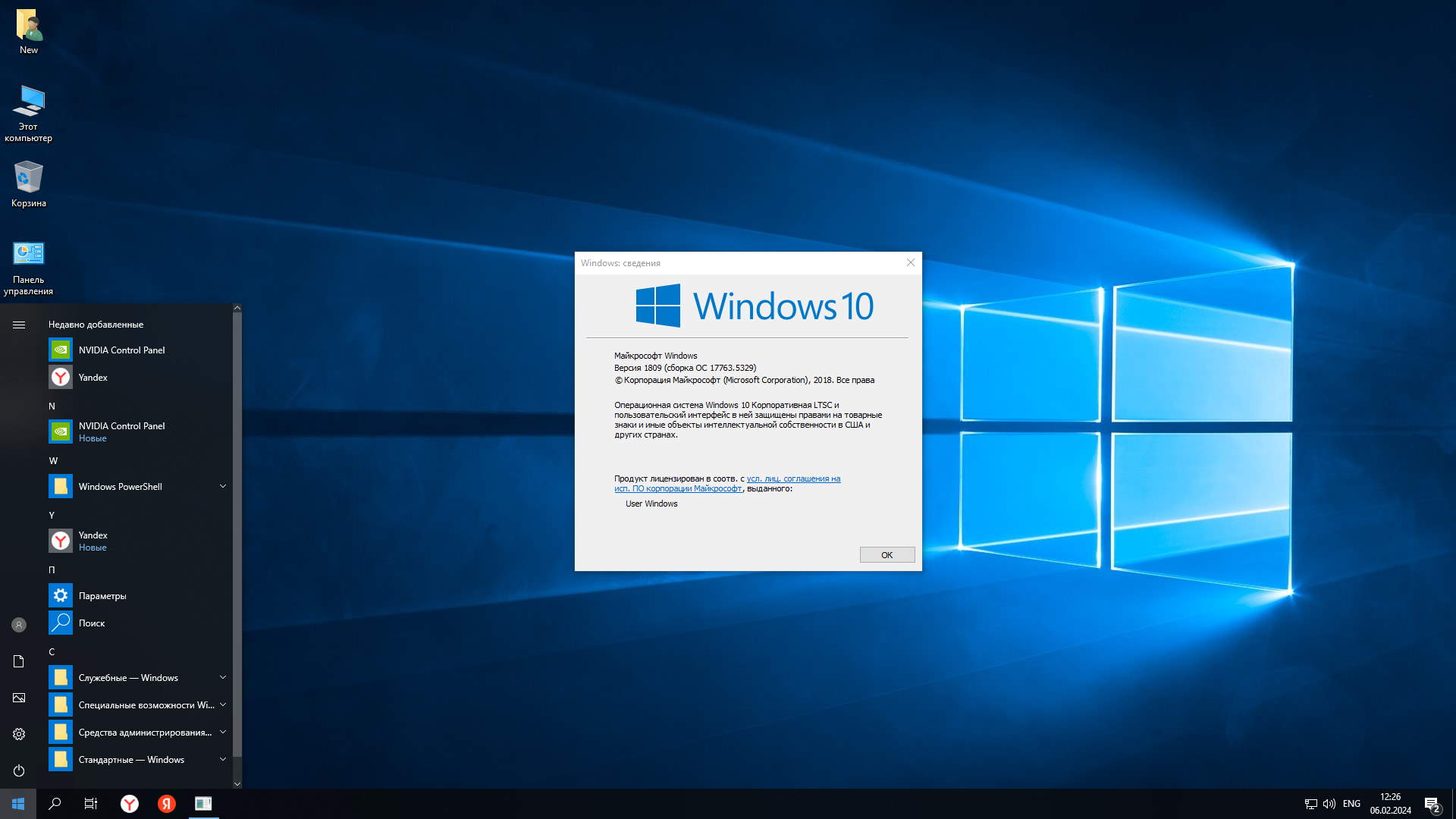The width and height of the screenshot is (1456, 819).
Task: Open the Pictures icon in Start sidebar
Action: click(x=19, y=698)
